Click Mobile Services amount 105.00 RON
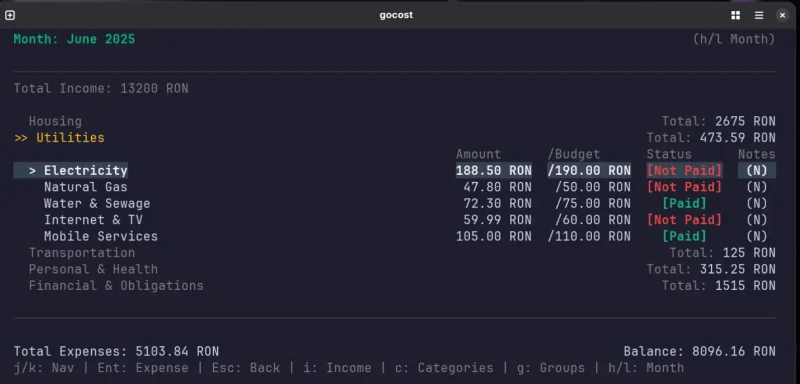Viewport: 800px width, 384px height. [494, 236]
